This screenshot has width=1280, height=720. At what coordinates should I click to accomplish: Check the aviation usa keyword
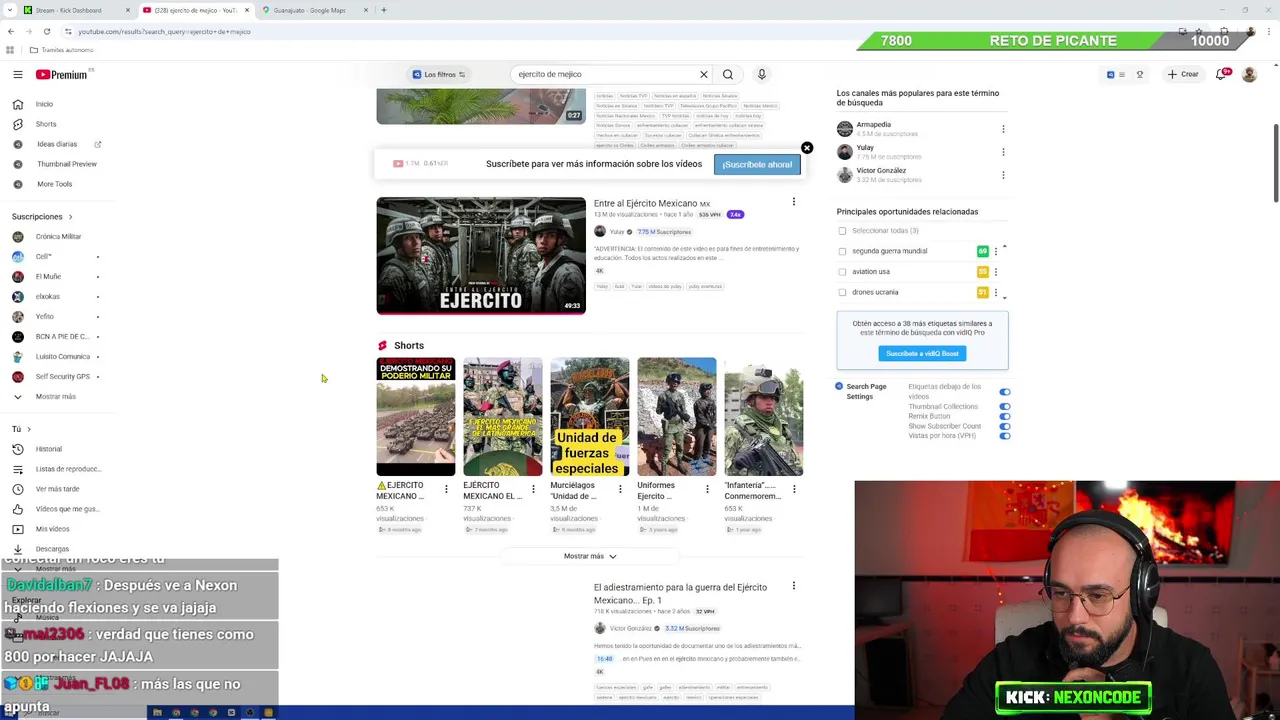(842, 272)
